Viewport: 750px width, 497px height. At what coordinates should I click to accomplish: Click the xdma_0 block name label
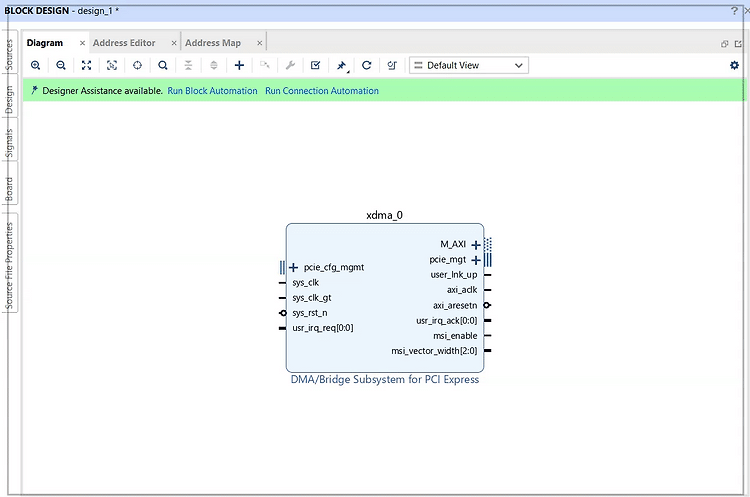385,215
